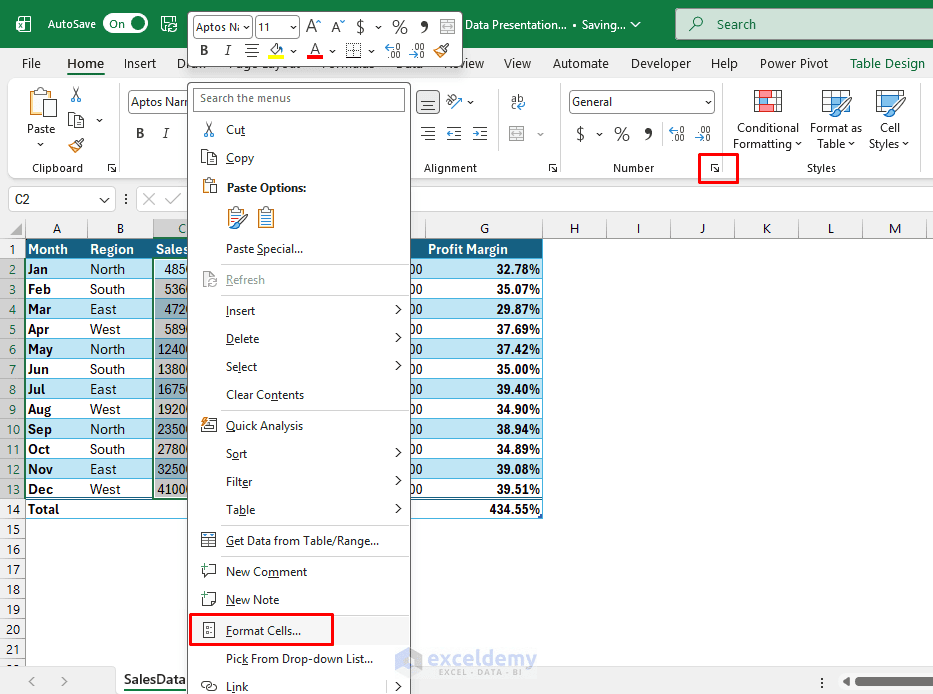Screen dimensions: 933x694
Task: Select the SalesData sheet tab
Action: coord(154,680)
